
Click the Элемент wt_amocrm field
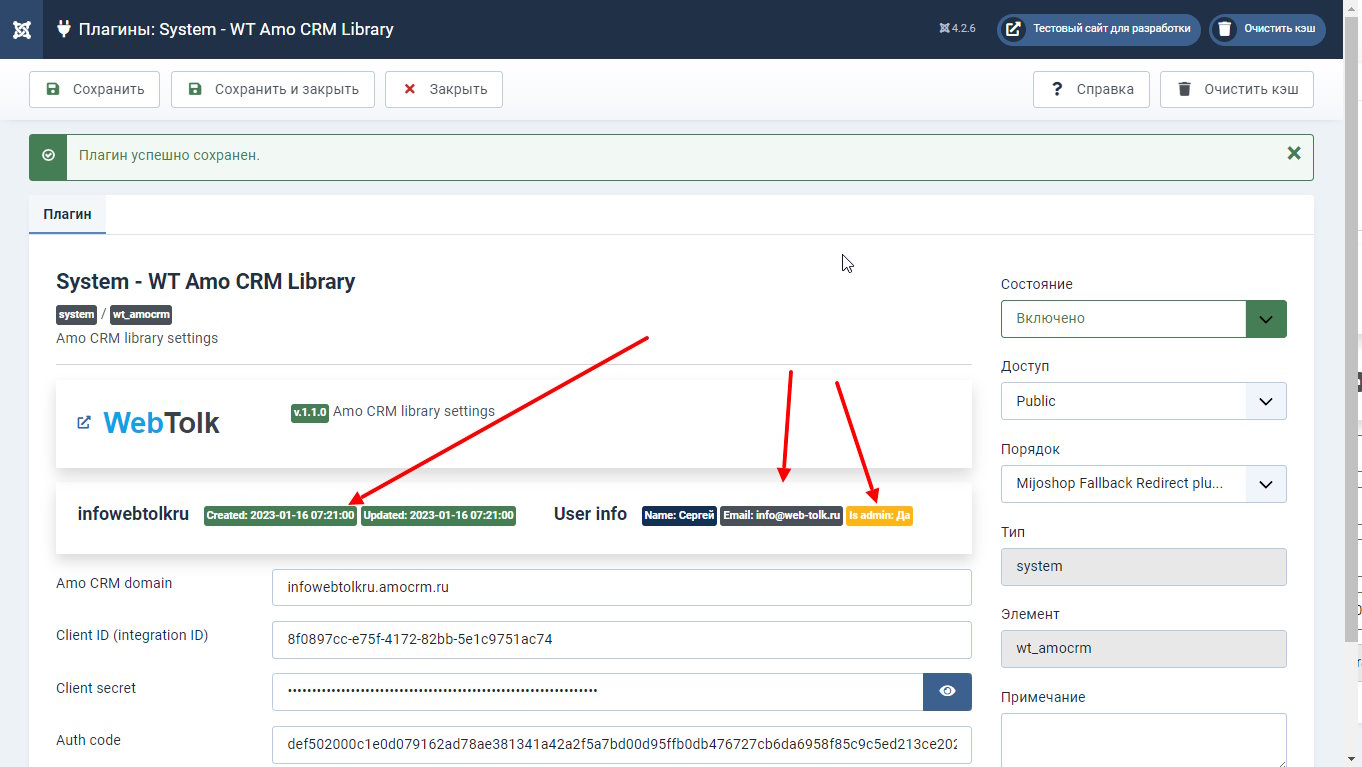[x=1143, y=649]
